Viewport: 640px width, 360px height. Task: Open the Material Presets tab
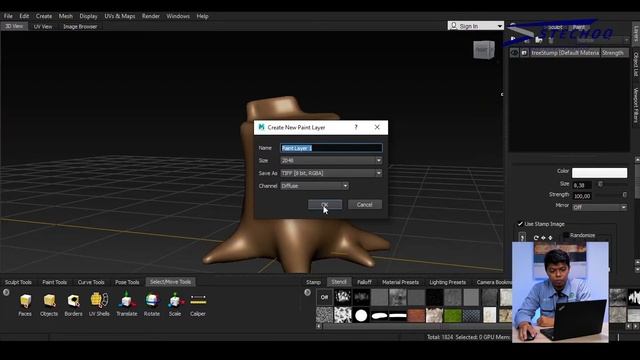pyautogui.click(x=400, y=282)
